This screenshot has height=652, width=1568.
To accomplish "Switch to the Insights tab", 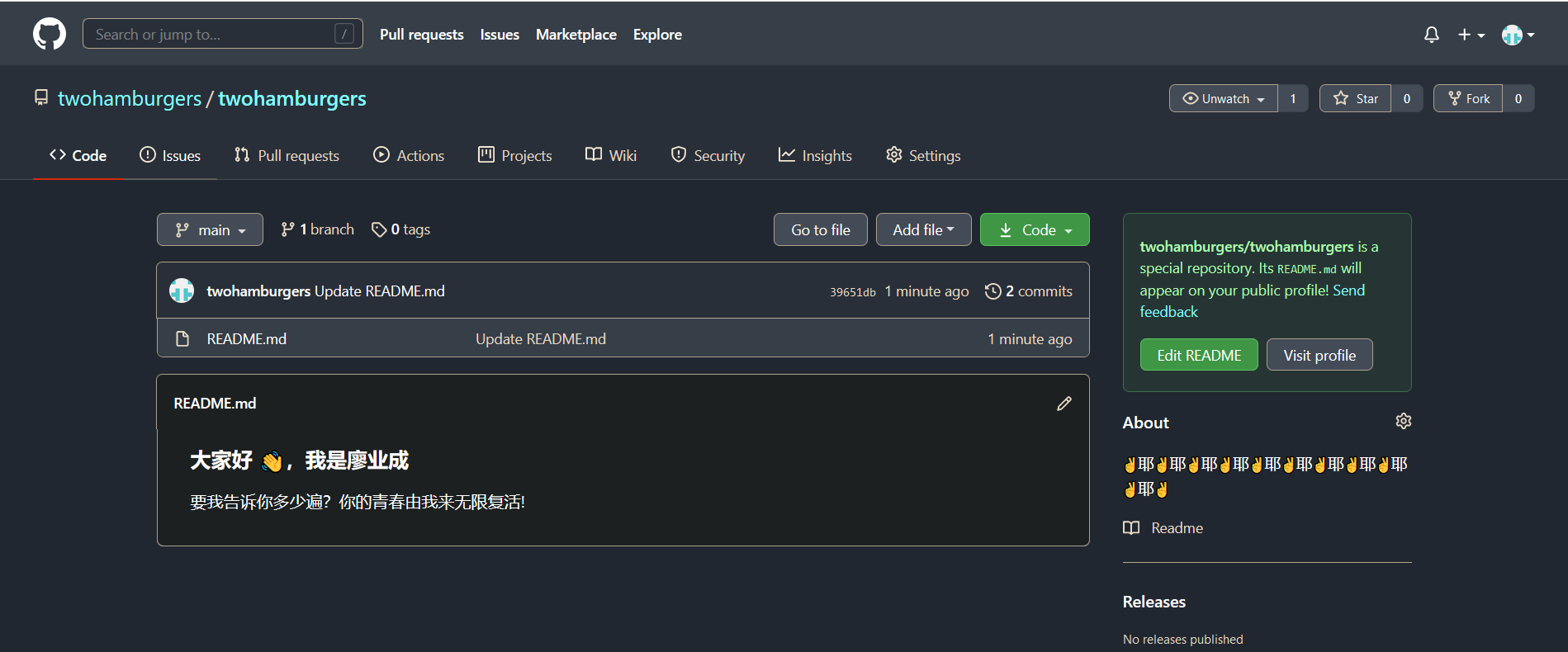I will click(815, 155).
